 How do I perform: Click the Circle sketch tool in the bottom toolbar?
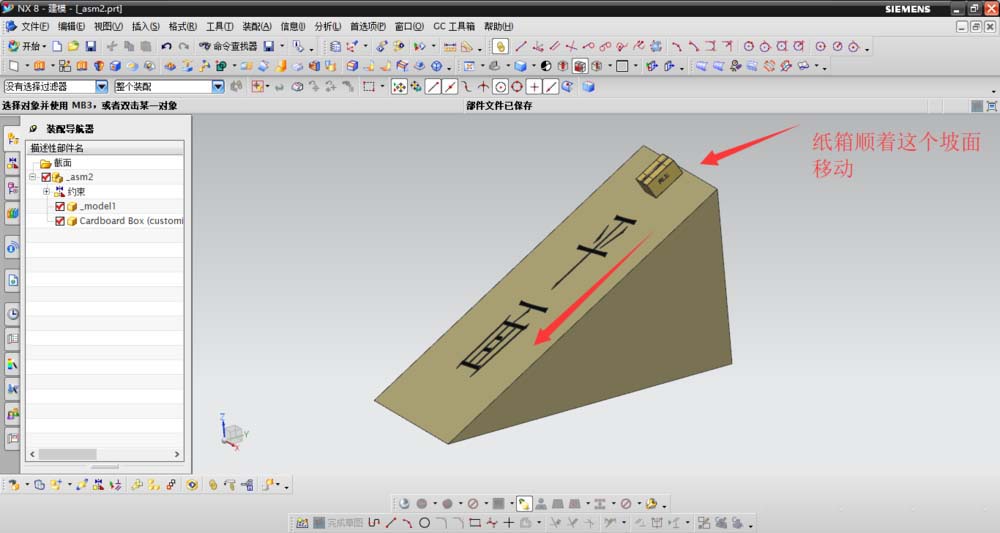[424, 523]
